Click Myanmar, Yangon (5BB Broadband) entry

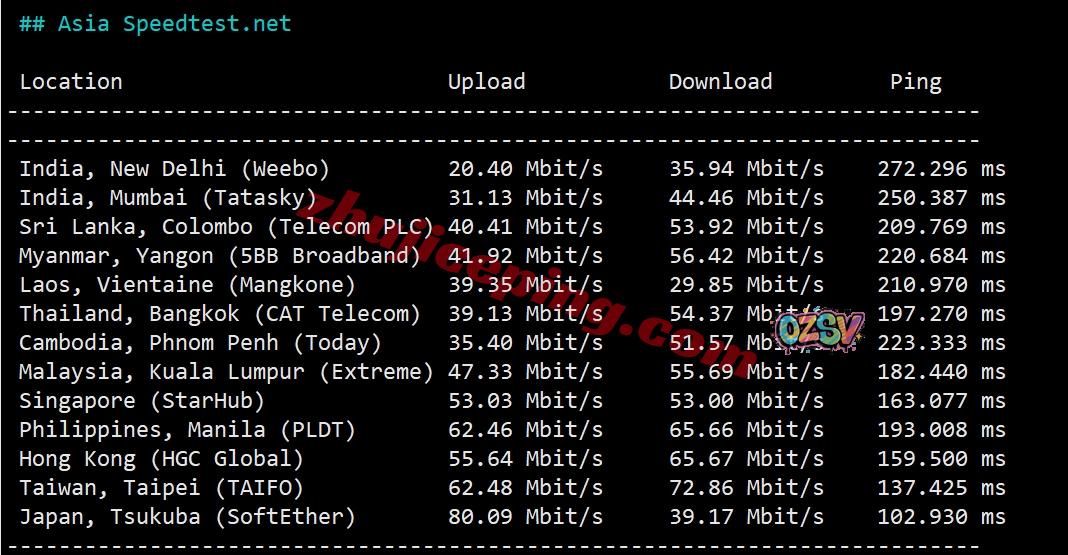(x=220, y=256)
